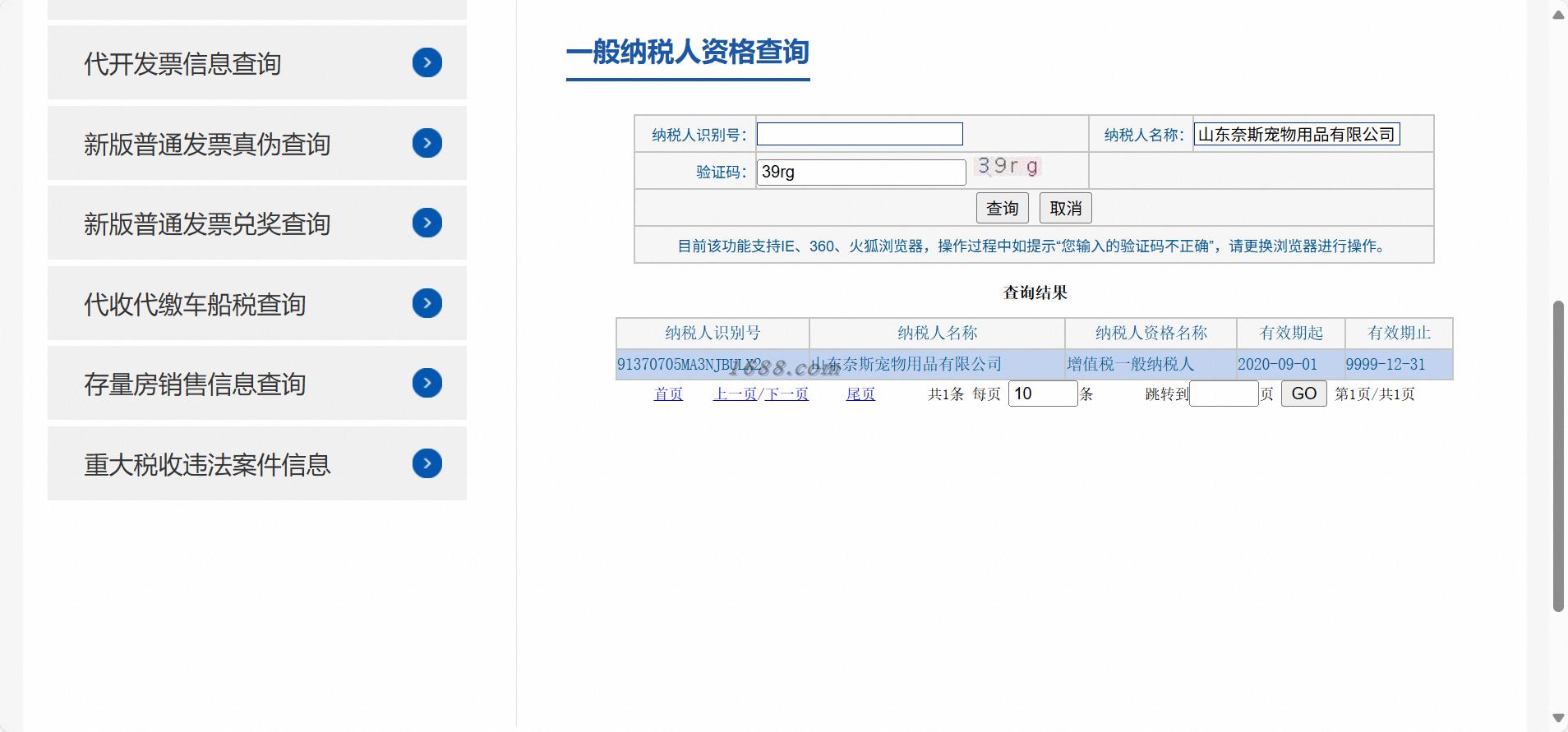Click the 共1条 record count text
The image size is (1568, 732).
pos(946,394)
